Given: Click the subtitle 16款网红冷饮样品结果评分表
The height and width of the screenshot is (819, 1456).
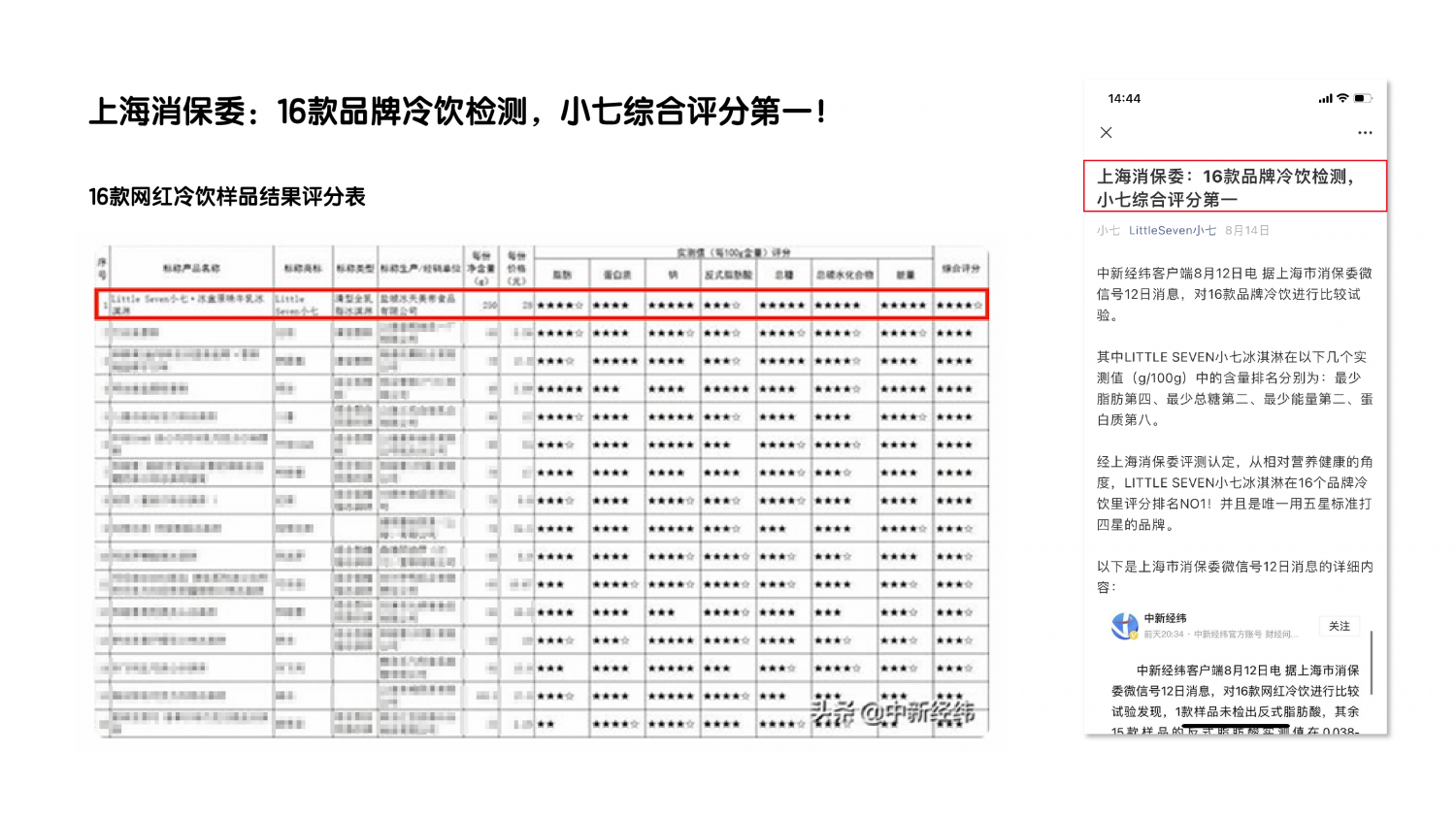Looking at the screenshot, I should (227, 196).
